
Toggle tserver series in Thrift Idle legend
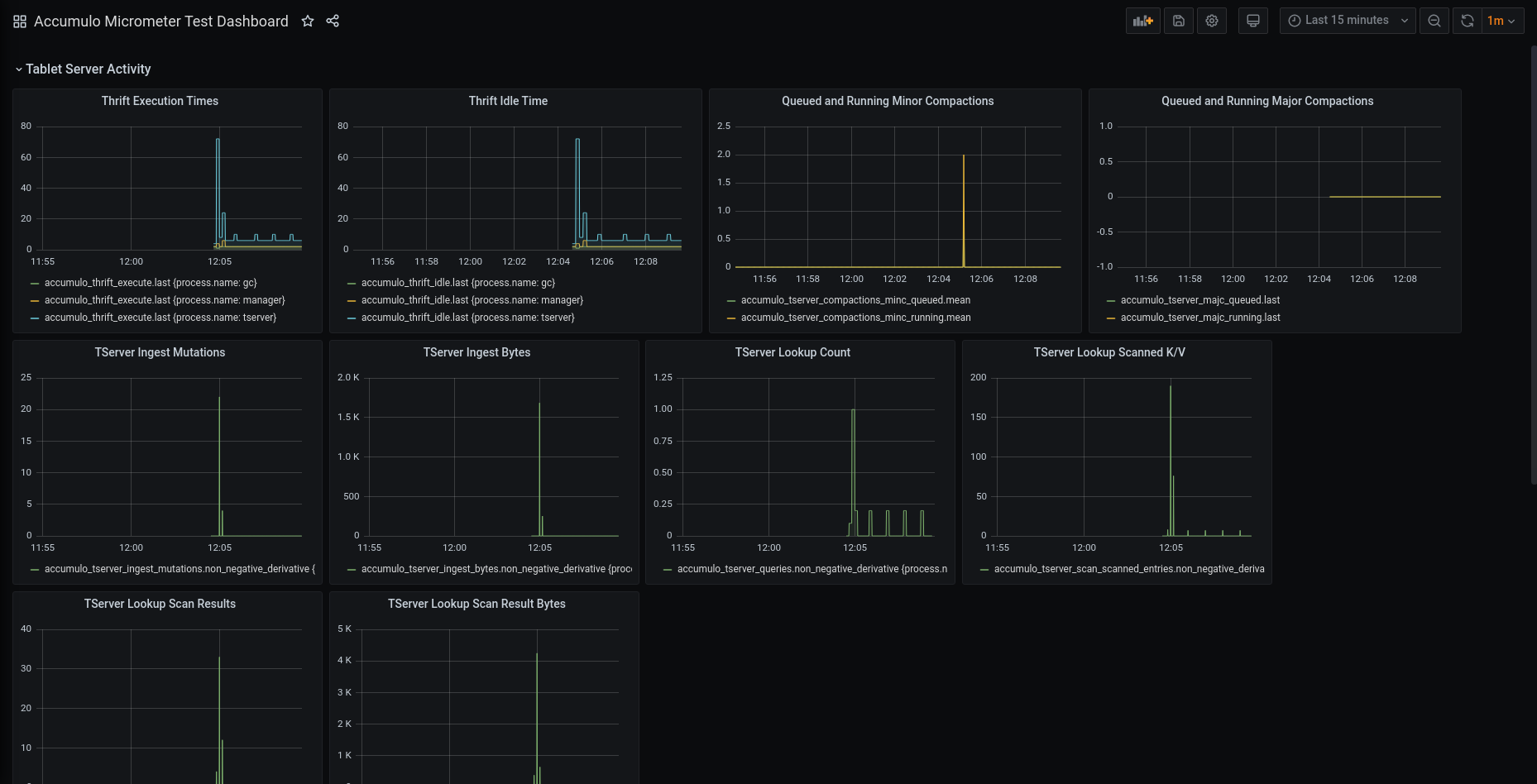(x=467, y=318)
